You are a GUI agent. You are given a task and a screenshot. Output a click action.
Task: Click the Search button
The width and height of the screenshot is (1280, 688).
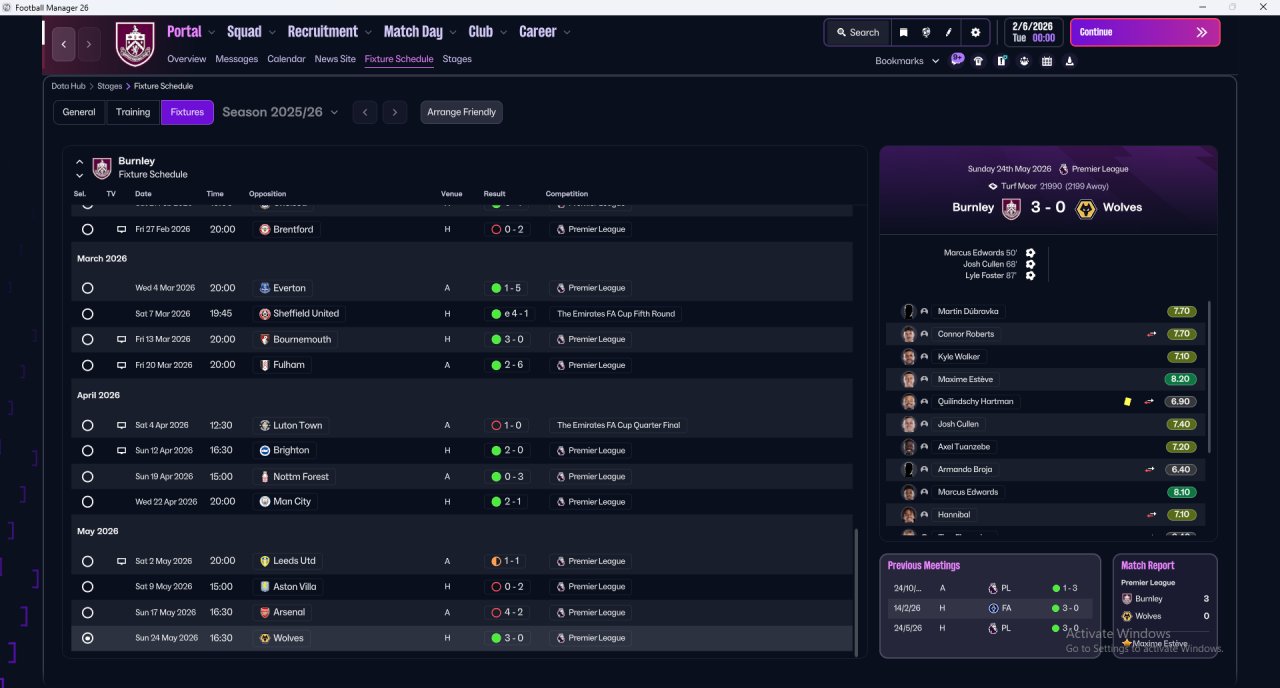click(x=858, y=32)
